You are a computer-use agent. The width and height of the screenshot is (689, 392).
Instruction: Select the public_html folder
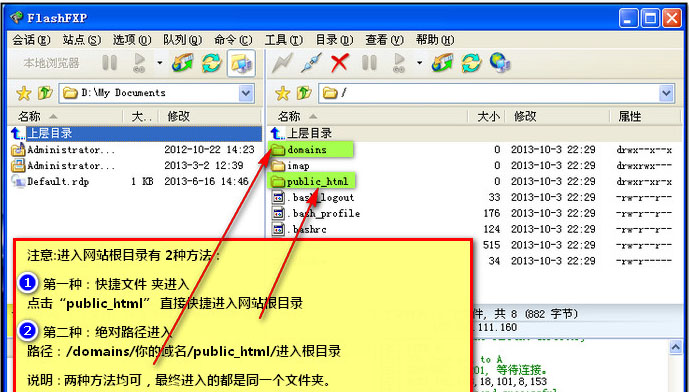[312, 181]
